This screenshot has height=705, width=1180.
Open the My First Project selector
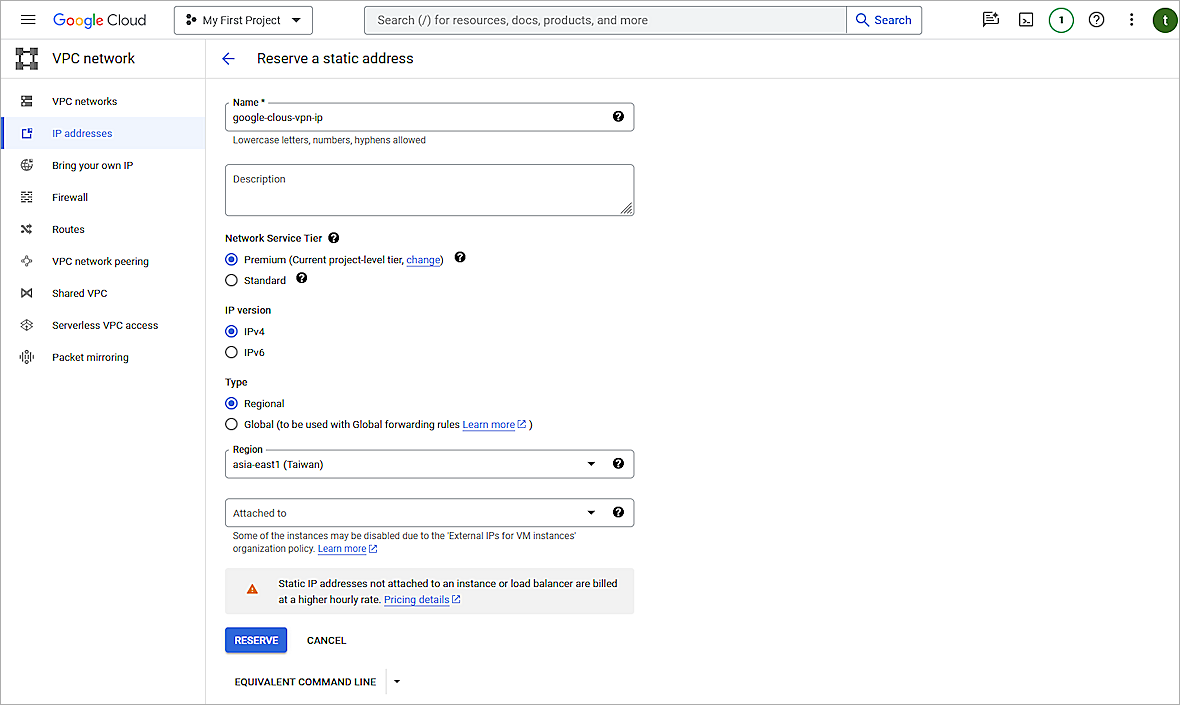(243, 19)
